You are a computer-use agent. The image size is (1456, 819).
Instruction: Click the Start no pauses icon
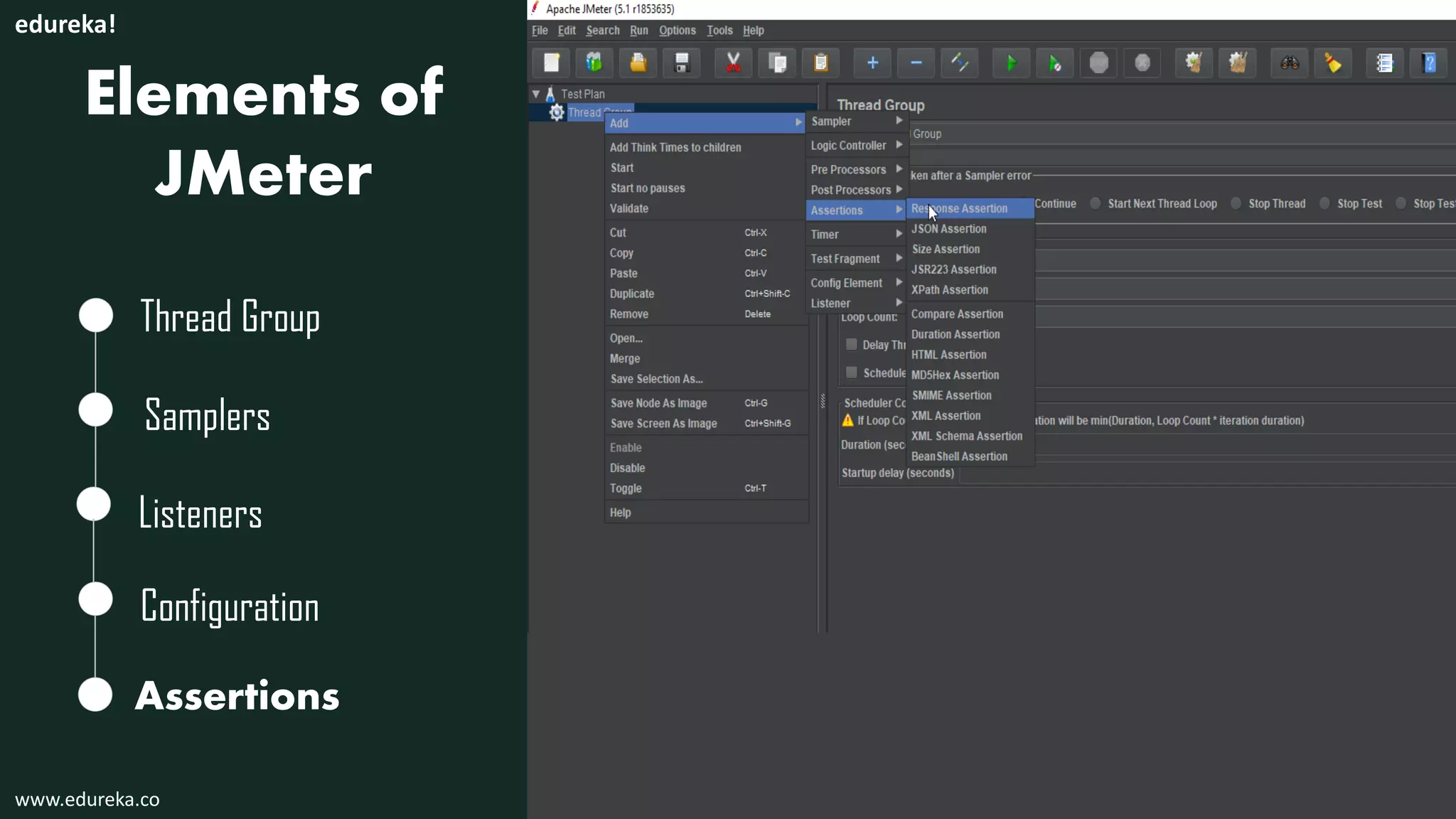click(1055, 63)
